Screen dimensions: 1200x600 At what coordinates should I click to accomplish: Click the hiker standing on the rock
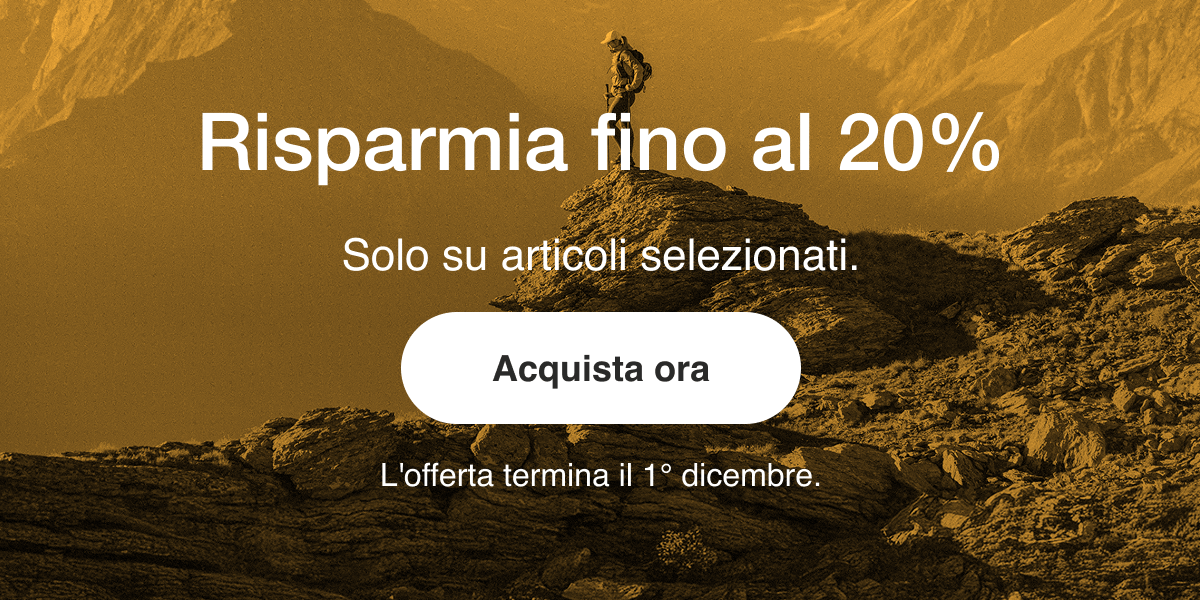[x=624, y=72]
